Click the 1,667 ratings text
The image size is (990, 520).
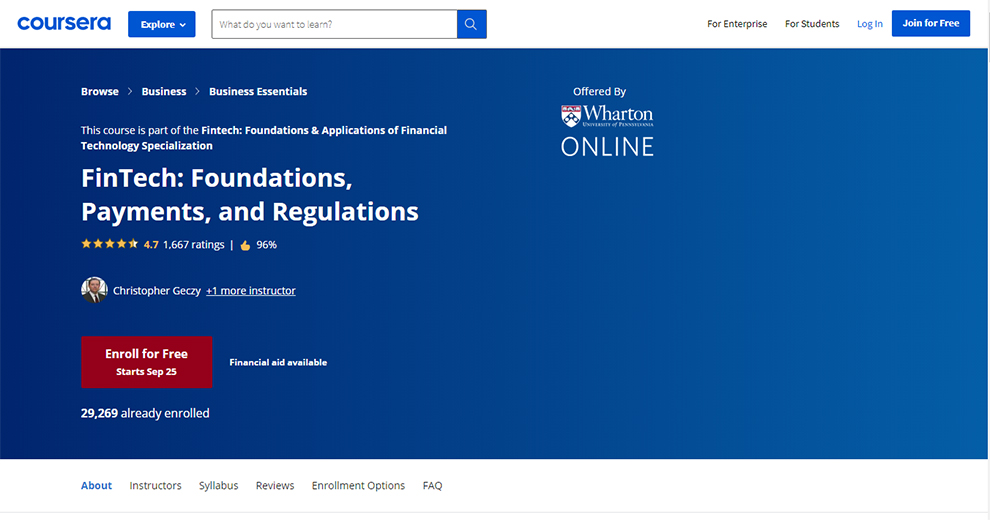[x=193, y=245]
